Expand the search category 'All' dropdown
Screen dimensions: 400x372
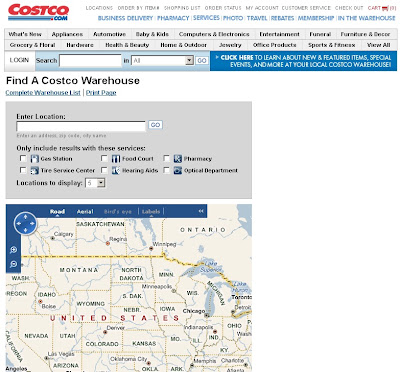click(x=162, y=60)
